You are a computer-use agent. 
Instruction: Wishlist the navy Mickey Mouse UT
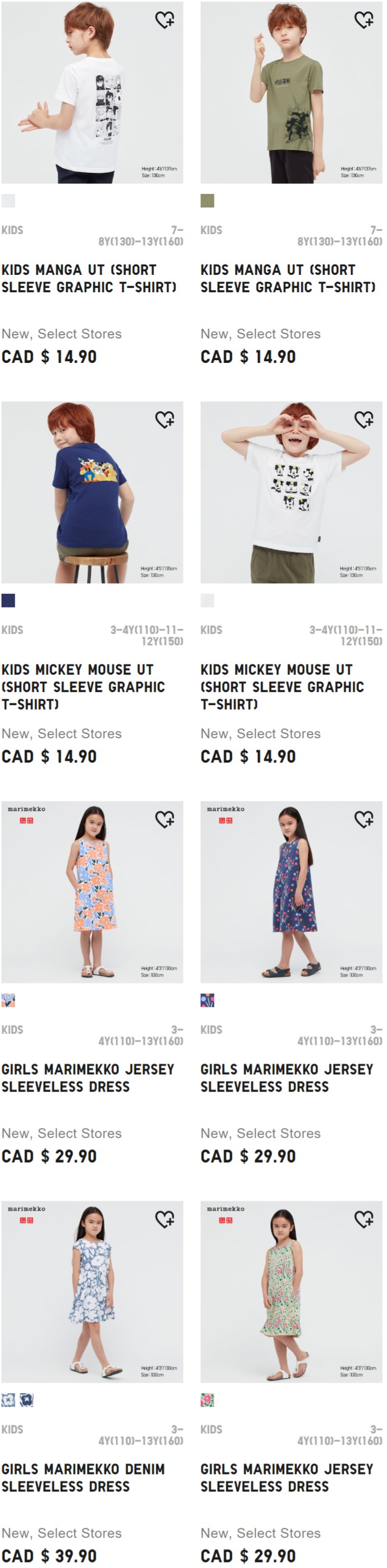(x=165, y=419)
